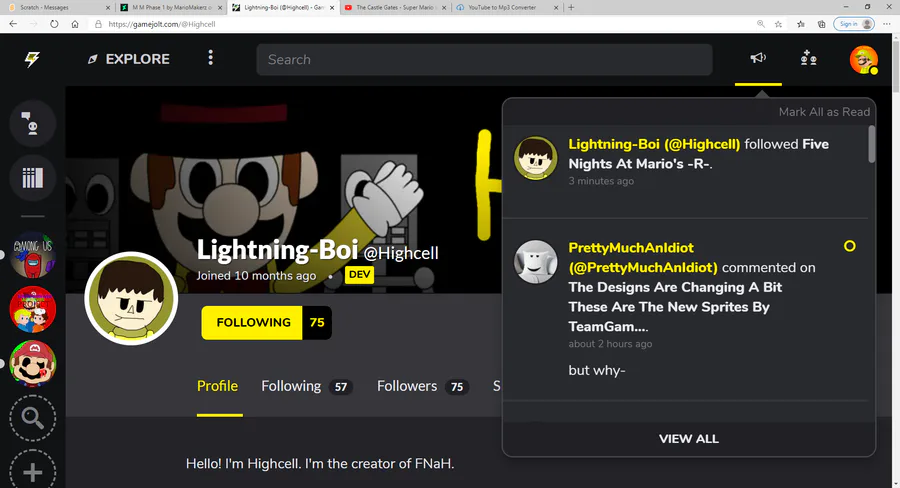
Task: Click Lightning-Boi (@Highcell) link in notification
Action: [654, 144]
